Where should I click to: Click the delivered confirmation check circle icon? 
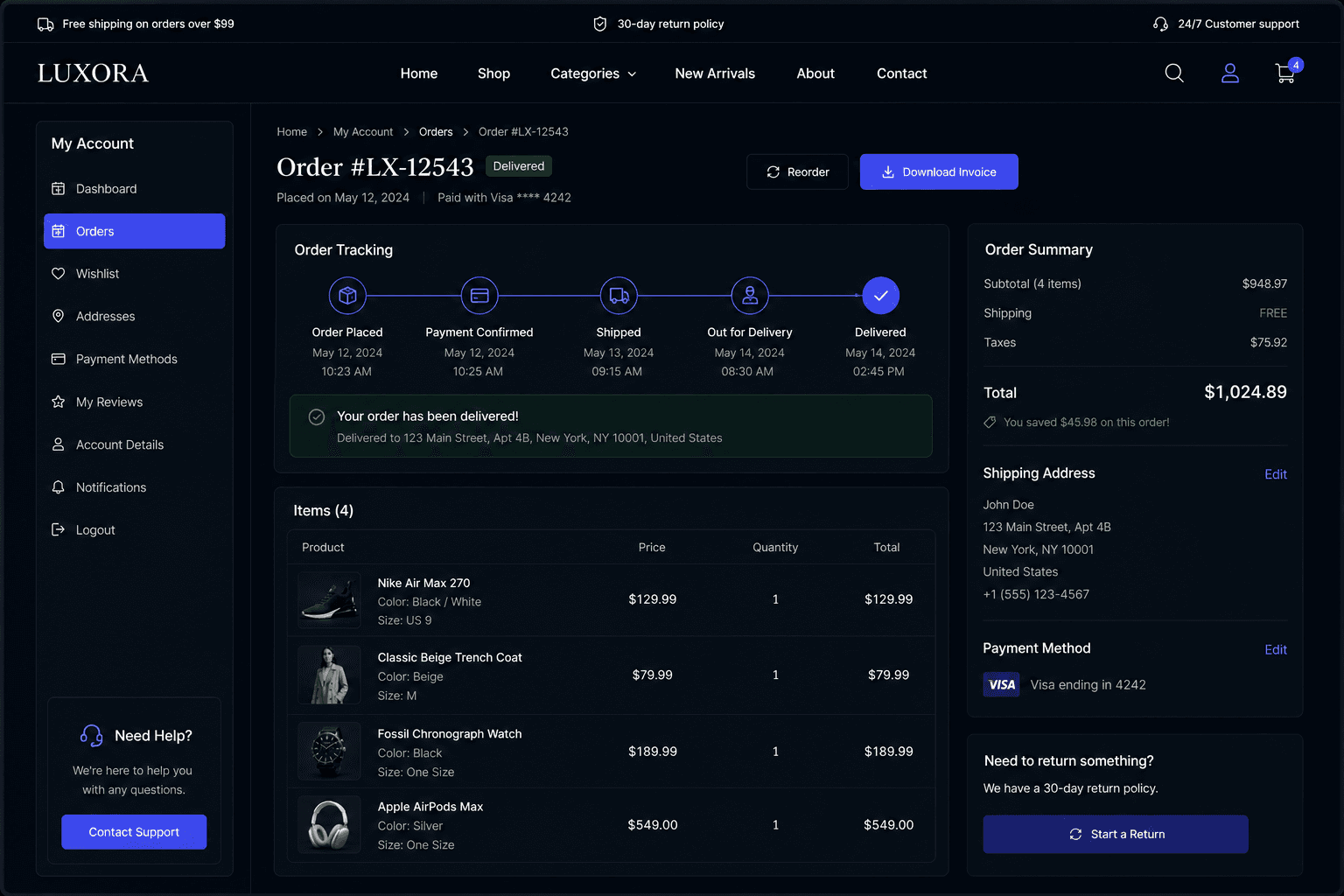pos(317,417)
